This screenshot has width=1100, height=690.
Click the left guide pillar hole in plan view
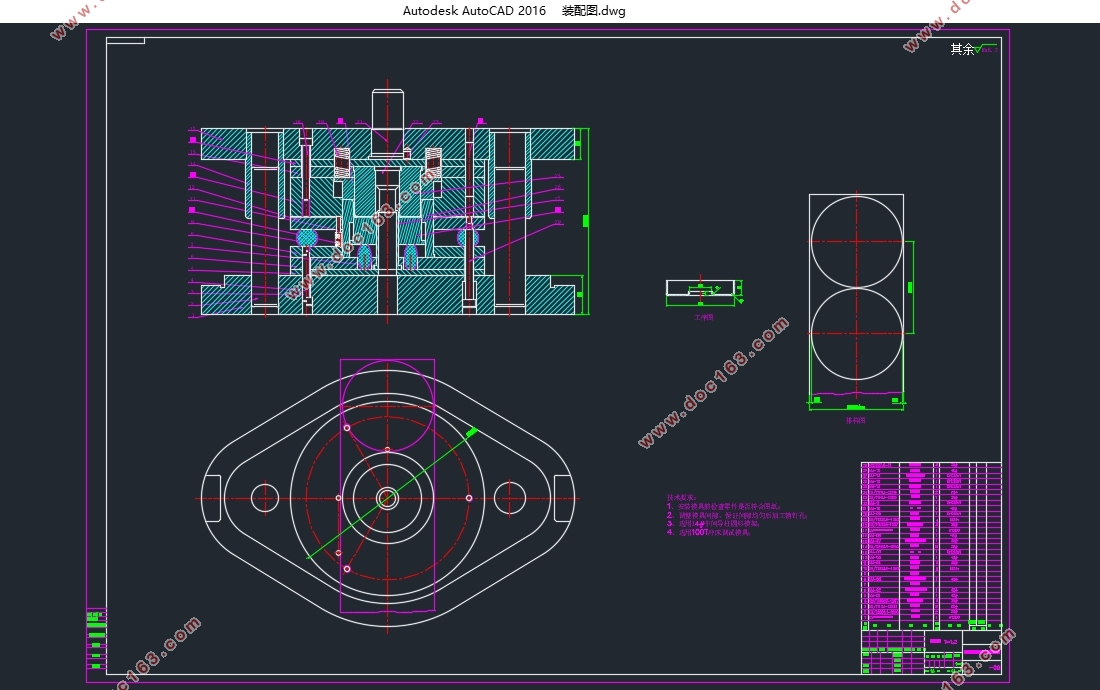pyautogui.click(x=264, y=499)
